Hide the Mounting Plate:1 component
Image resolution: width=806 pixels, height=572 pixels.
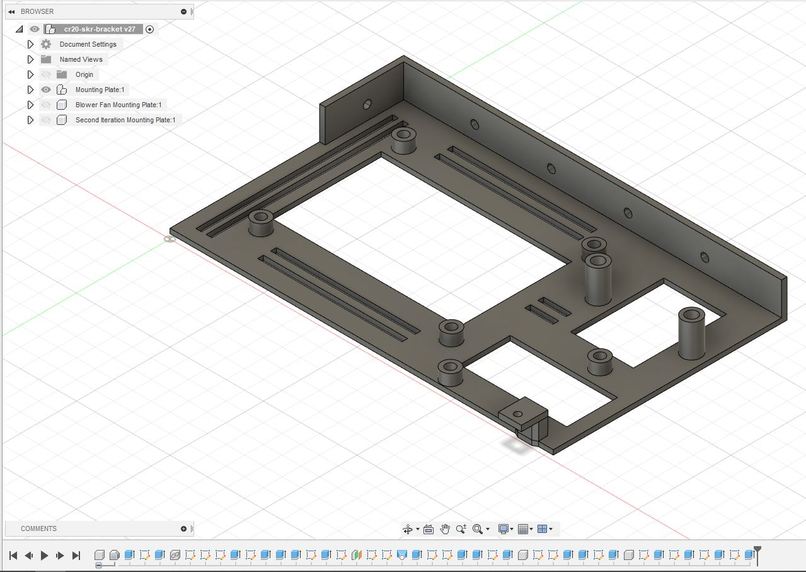point(46,89)
